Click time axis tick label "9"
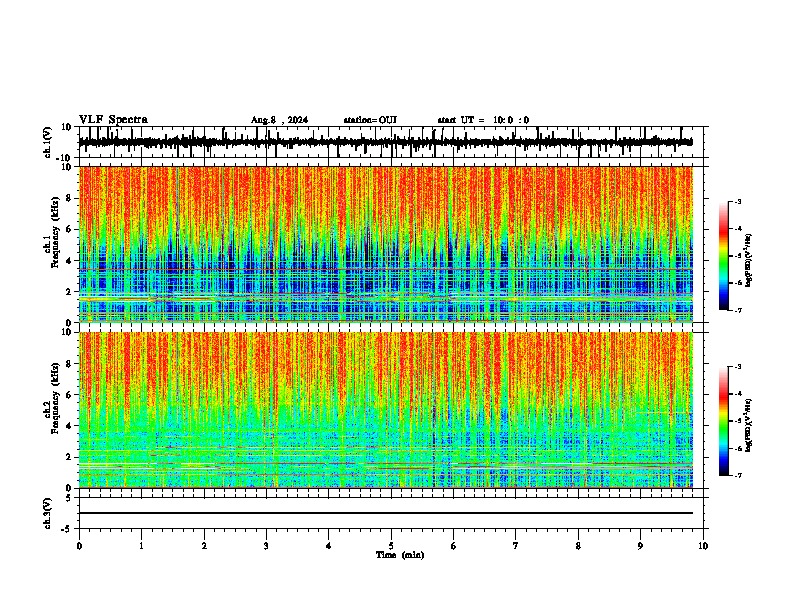792x612 pixels. point(640,546)
